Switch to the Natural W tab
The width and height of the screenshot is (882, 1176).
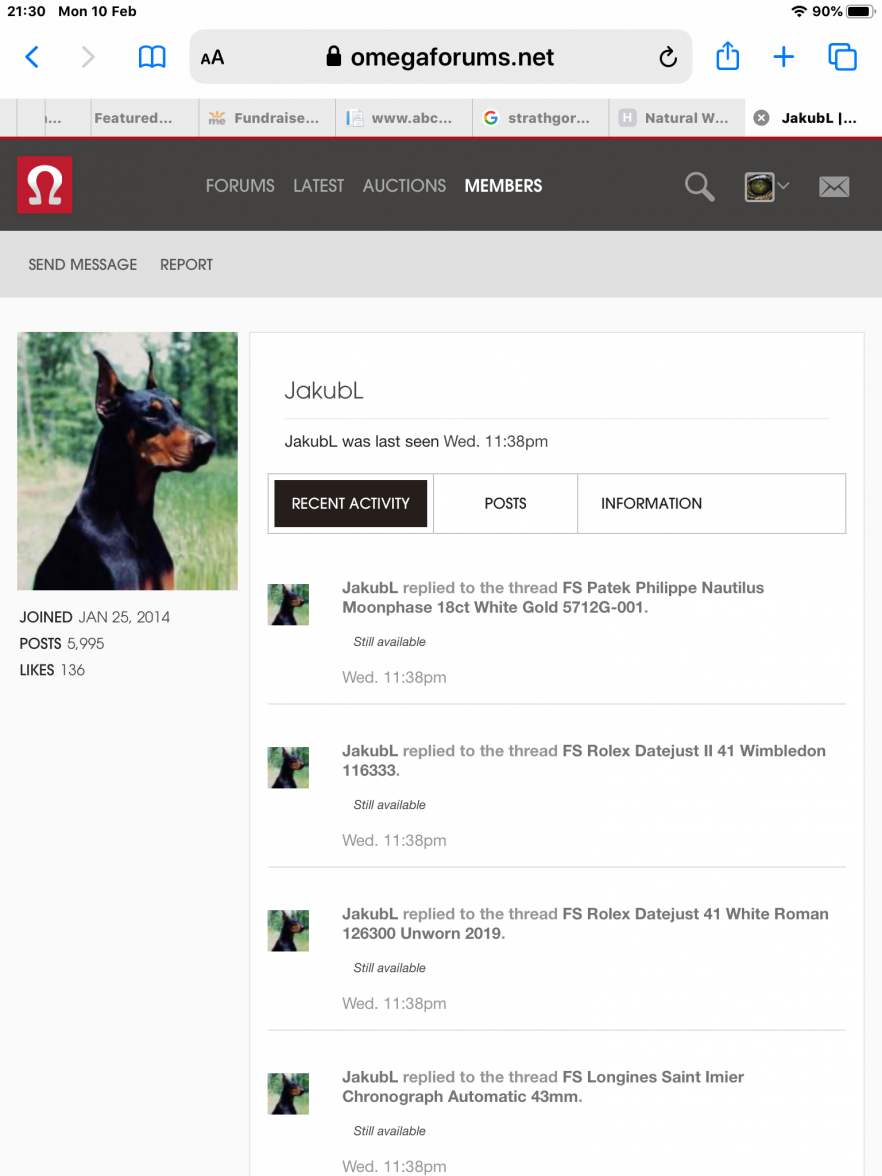tap(677, 118)
